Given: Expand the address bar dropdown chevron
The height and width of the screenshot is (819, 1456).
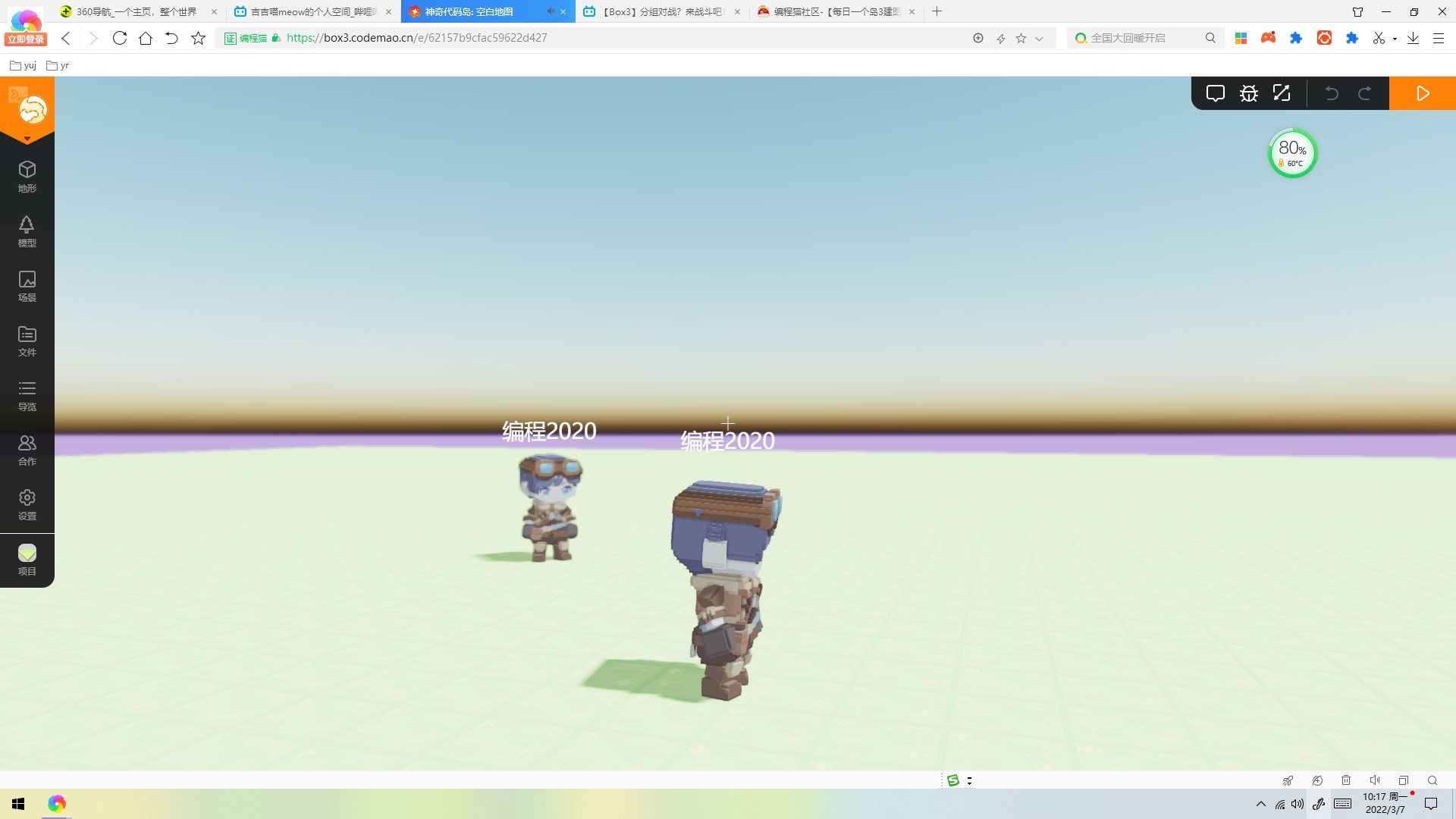Looking at the screenshot, I should [1039, 38].
